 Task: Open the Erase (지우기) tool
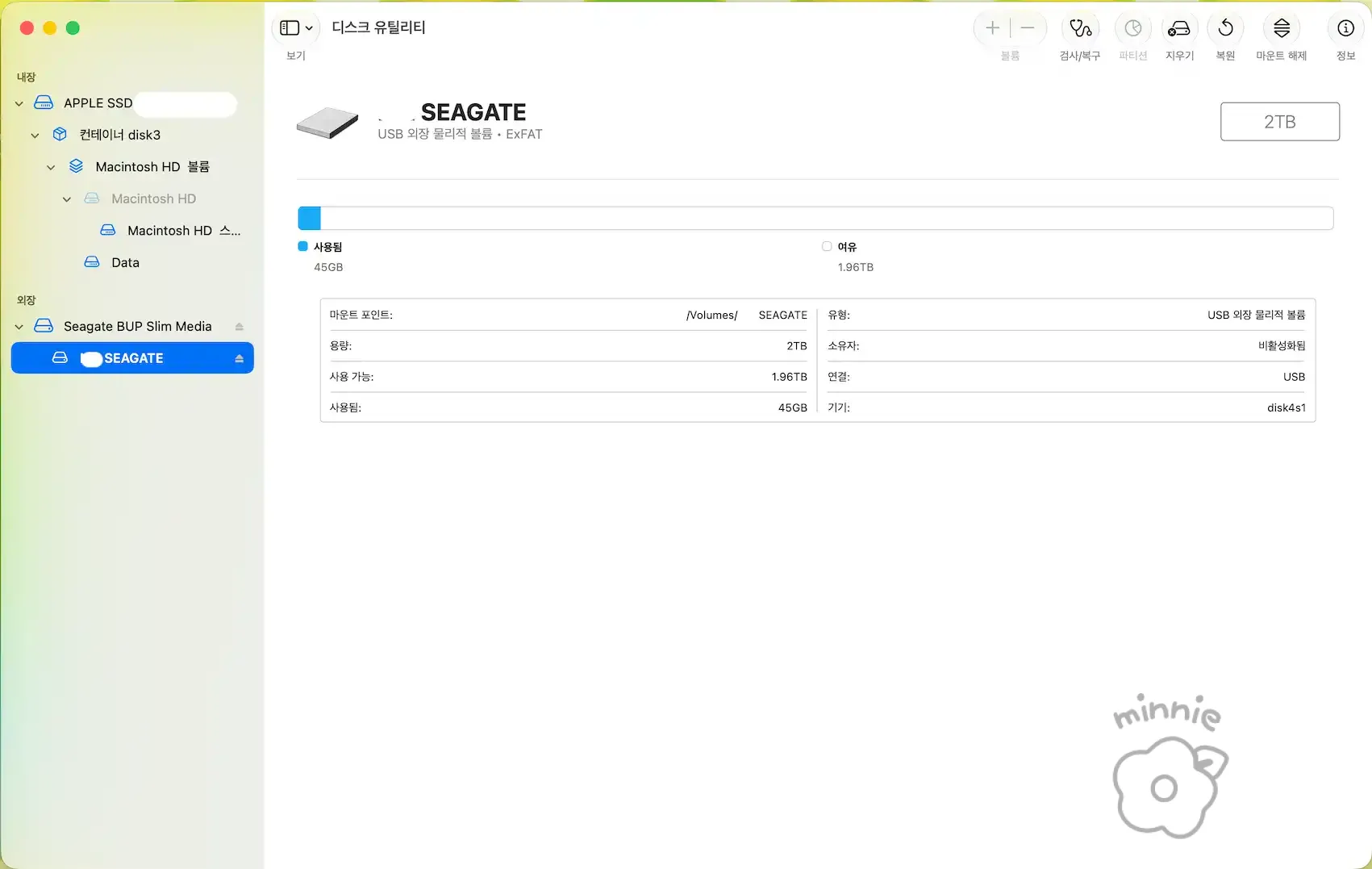(1179, 28)
